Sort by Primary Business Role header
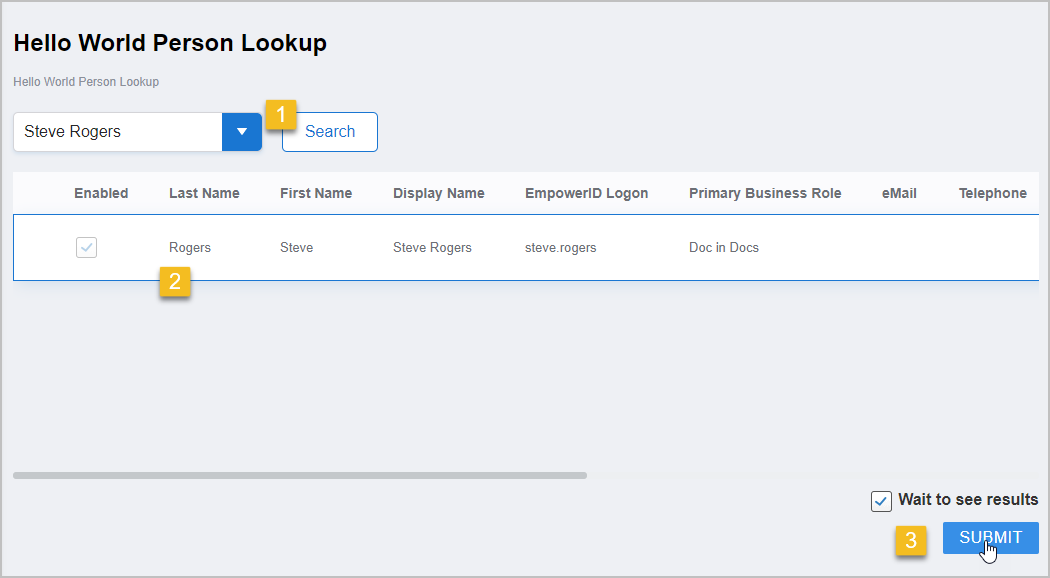The width and height of the screenshot is (1050, 578). 765,193
